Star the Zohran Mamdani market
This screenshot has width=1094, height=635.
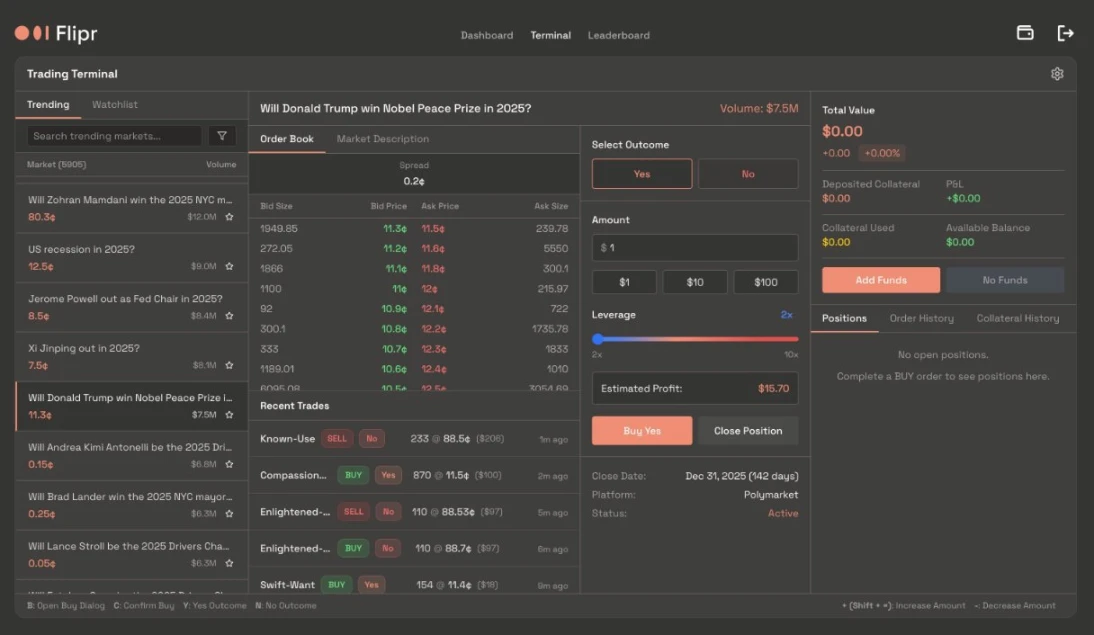(x=229, y=216)
